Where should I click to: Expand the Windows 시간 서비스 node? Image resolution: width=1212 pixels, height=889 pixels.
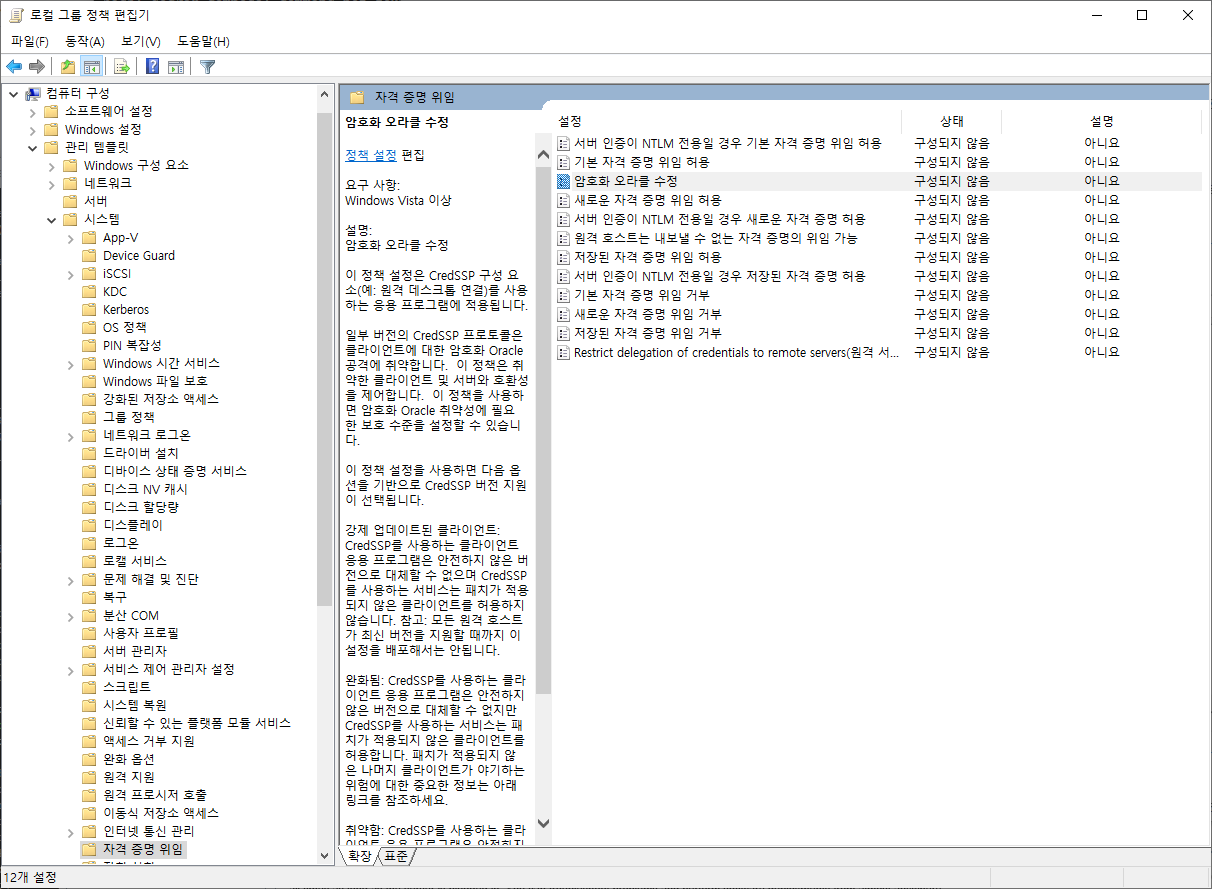point(71,363)
